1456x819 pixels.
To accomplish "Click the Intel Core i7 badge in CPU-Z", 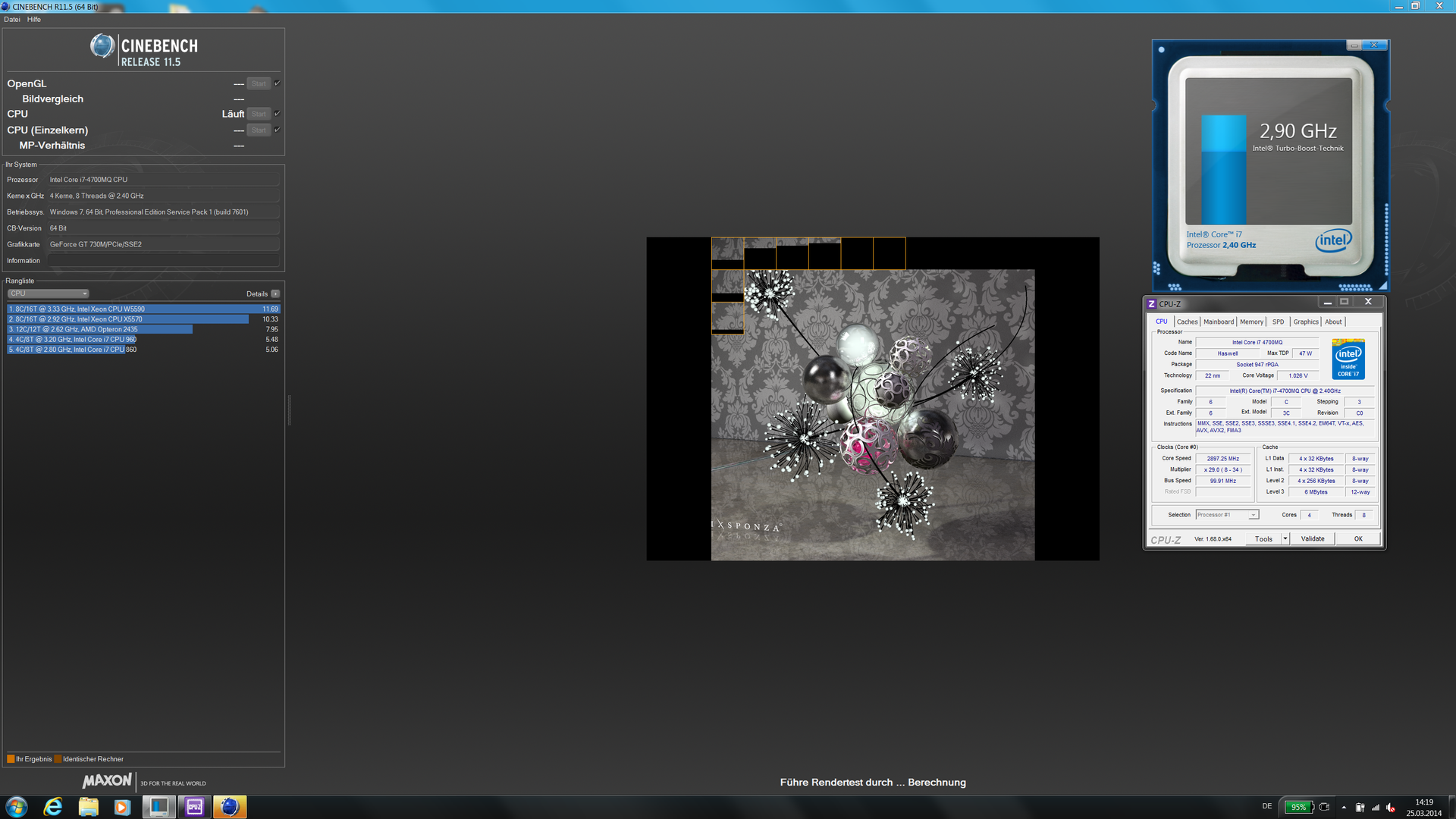I will pos(1348,359).
